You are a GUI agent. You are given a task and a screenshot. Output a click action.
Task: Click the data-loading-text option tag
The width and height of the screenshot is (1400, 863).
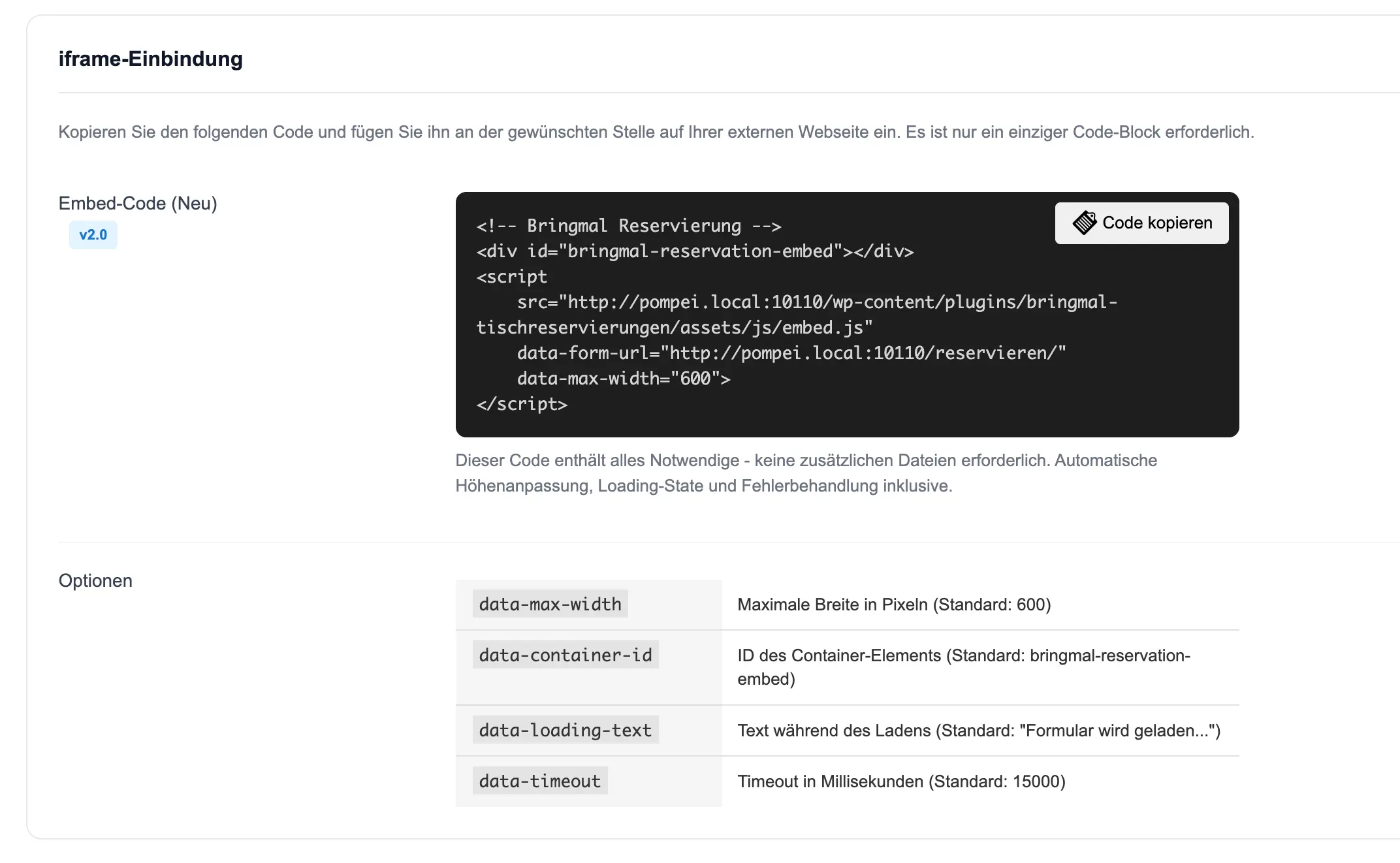565,730
